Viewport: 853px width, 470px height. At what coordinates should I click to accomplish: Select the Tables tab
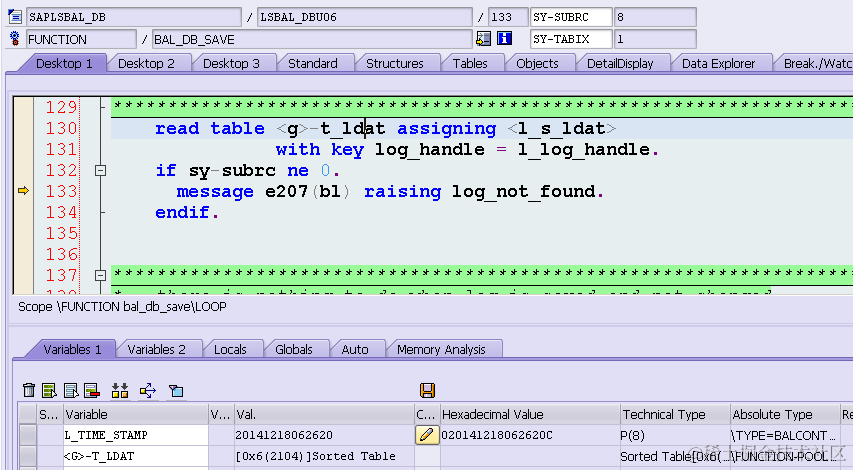point(470,64)
